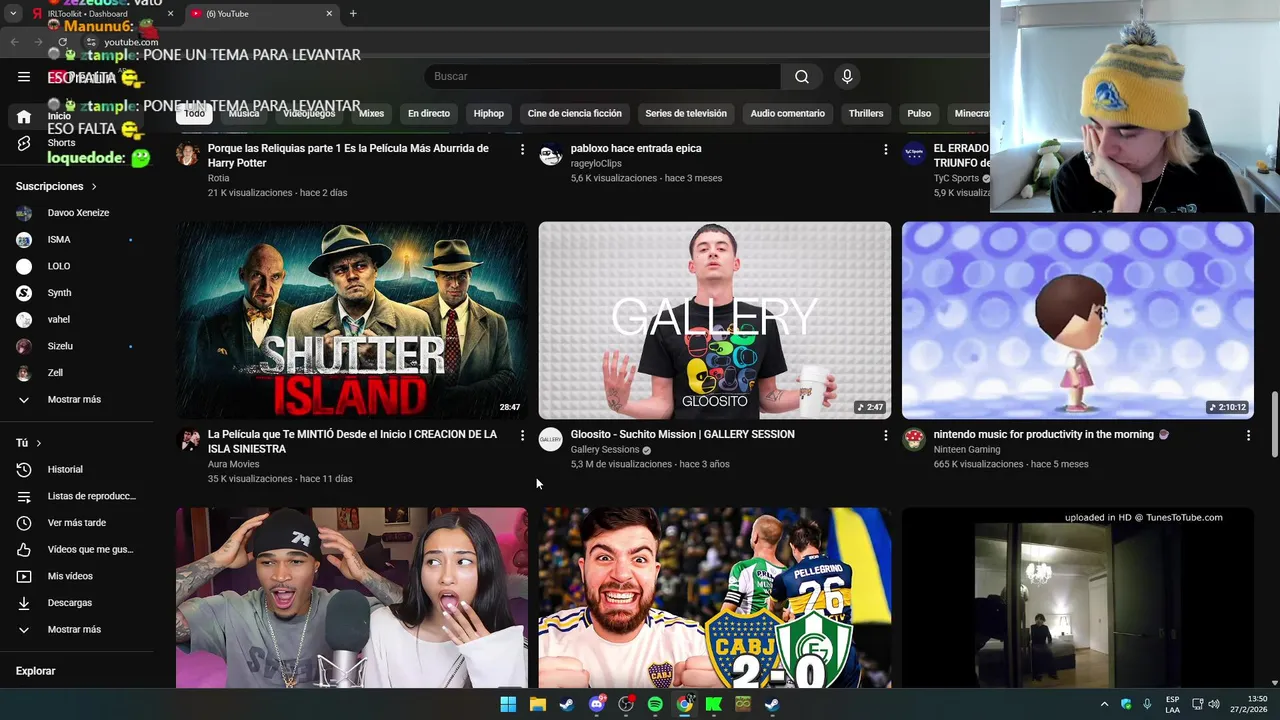Open the rageyloClips channel name link
Viewport: 1280px width, 720px height.
(596, 163)
